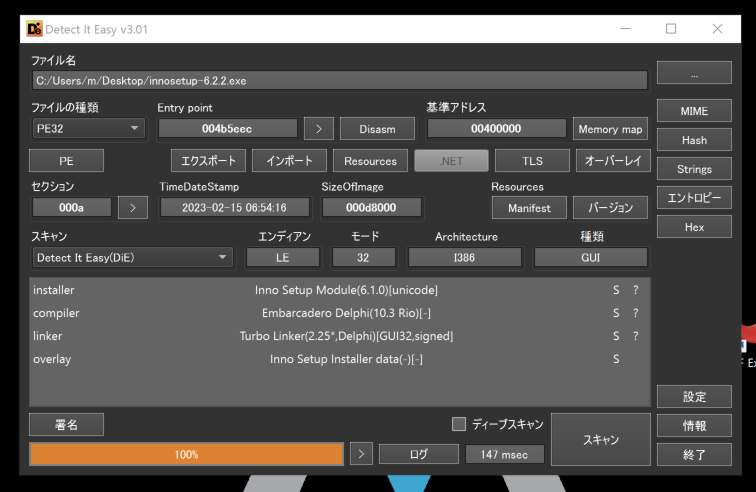The width and height of the screenshot is (756, 492).
Task: Select Inno Setup Module(6.1.0)[unicode] installer row
Action: pyautogui.click(x=339, y=290)
